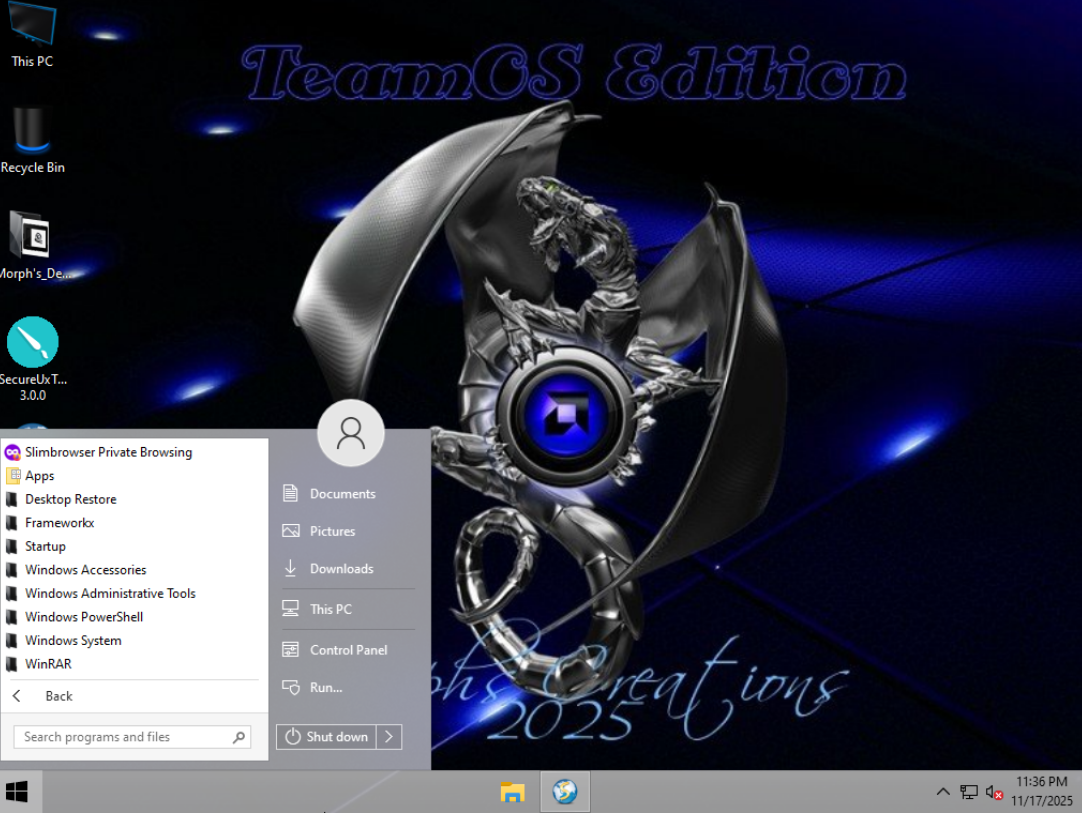Viewport: 1082px width, 813px height.
Task: Click the search magnifier icon
Action: (239, 737)
